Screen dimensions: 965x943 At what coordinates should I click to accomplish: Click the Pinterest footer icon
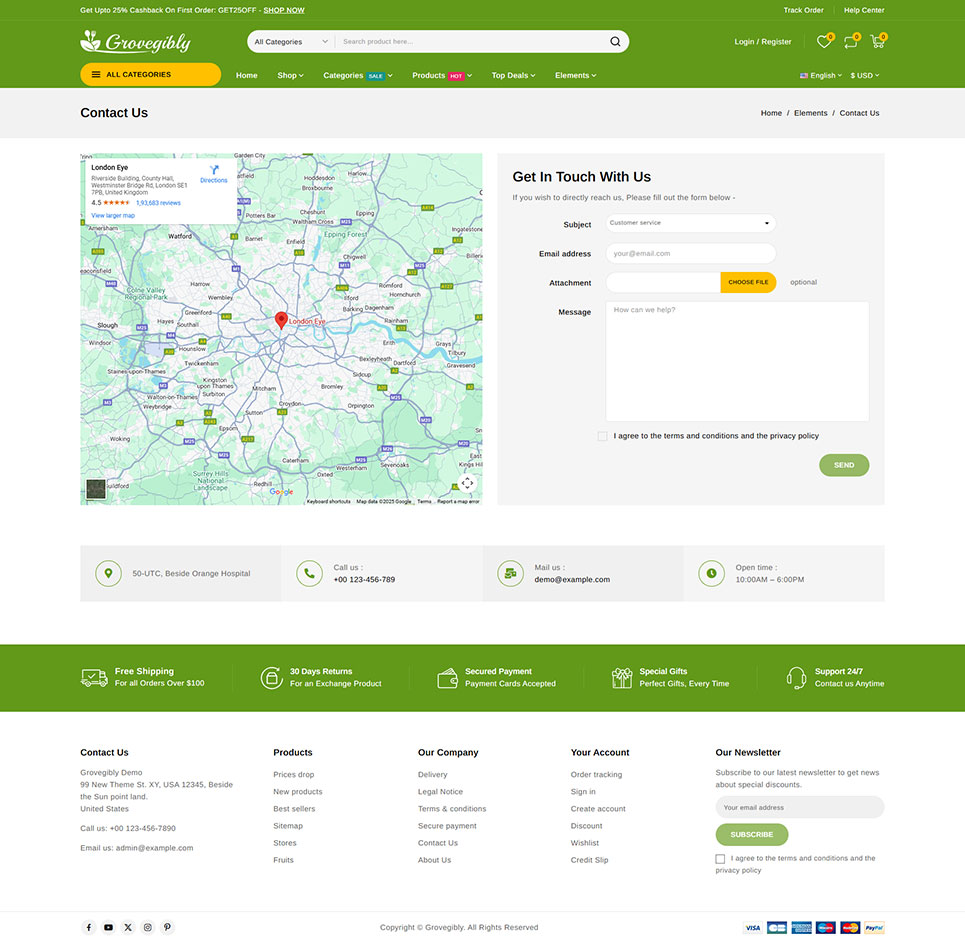click(167, 927)
